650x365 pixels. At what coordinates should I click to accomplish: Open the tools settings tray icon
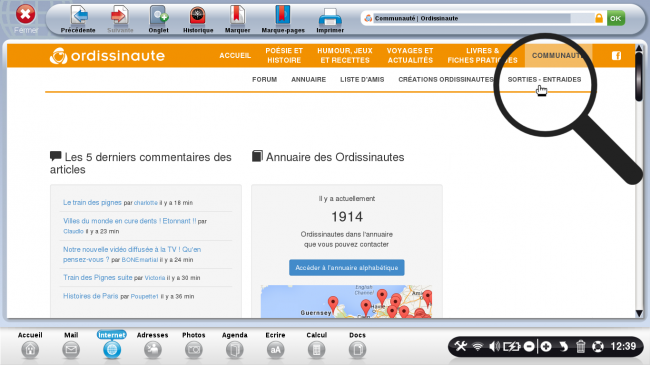coord(461,346)
